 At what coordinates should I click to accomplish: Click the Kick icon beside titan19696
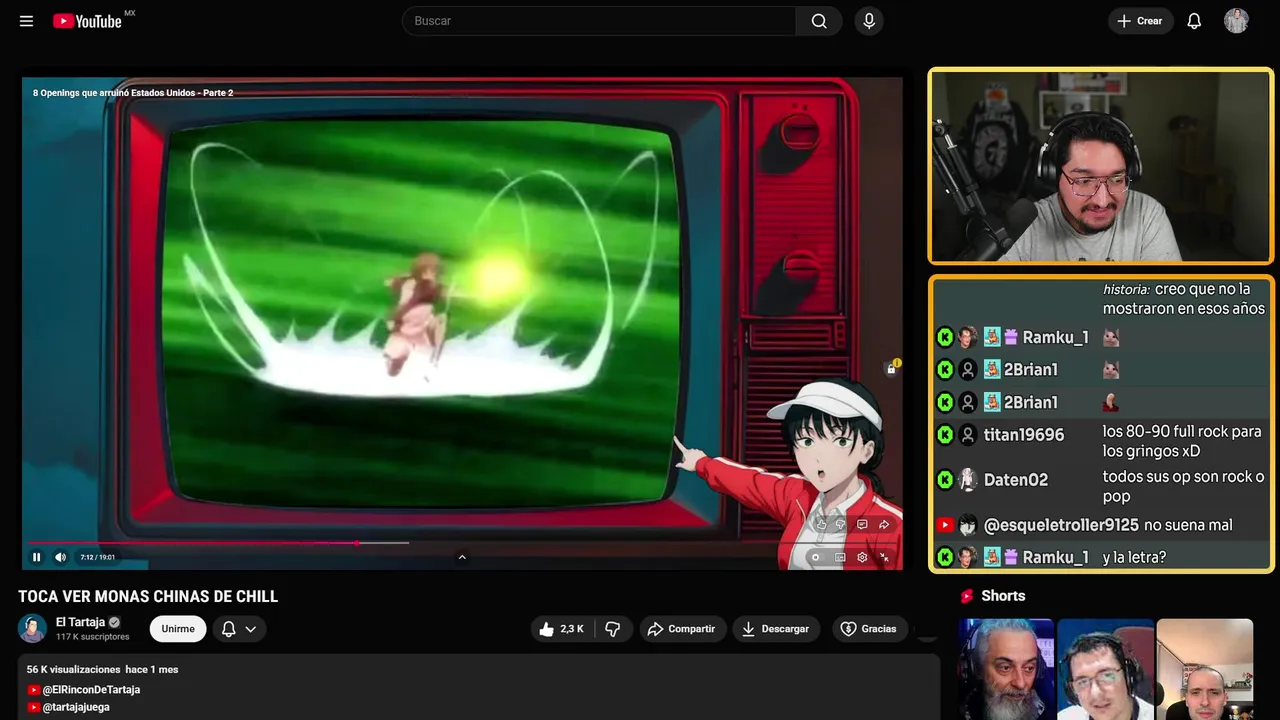coord(945,435)
